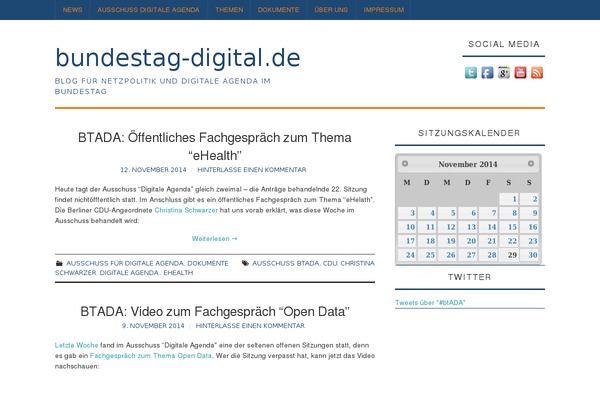Open the Themen menu
Viewport: 600px width, 400px height.
[229, 9]
